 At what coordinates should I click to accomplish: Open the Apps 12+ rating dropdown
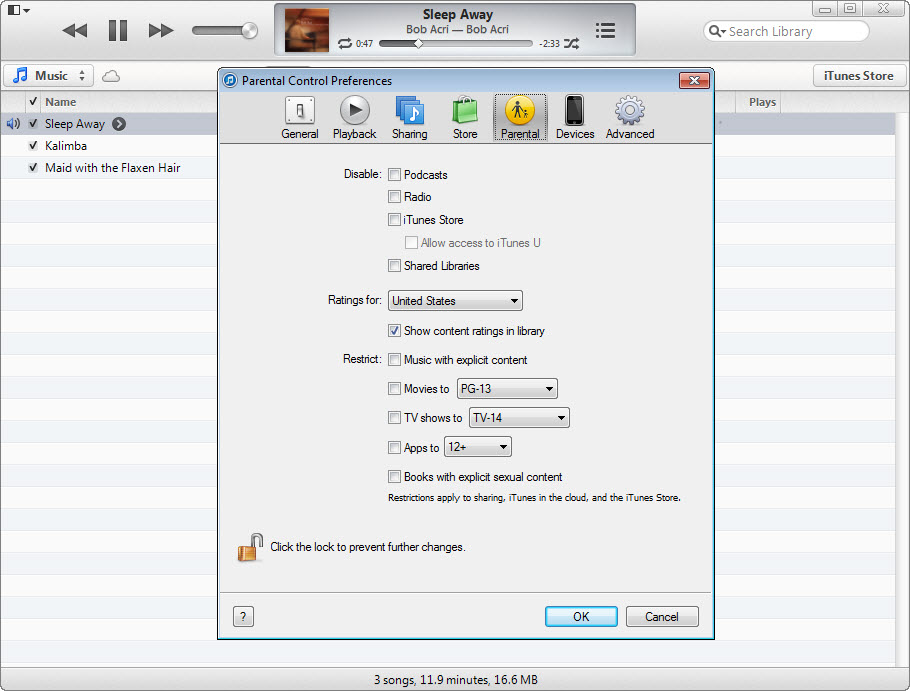tap(478, 447)
